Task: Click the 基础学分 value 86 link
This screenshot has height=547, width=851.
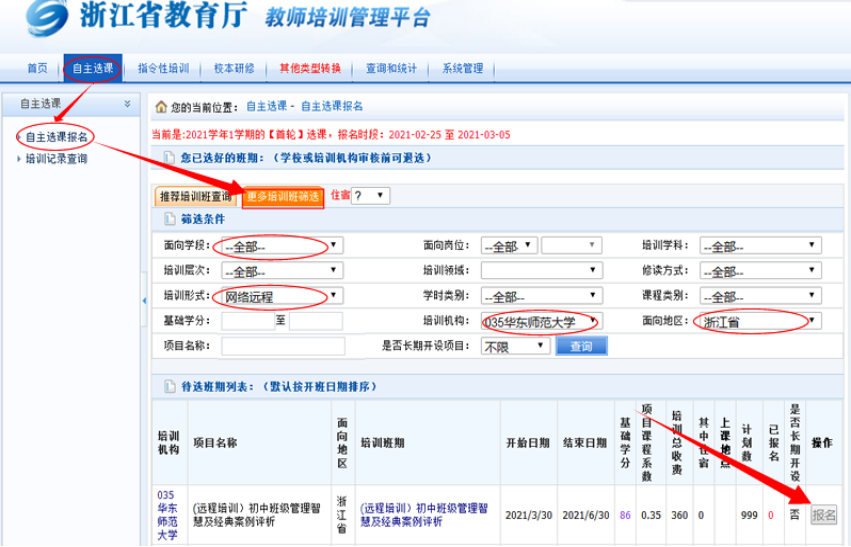Action: click(625, 516)
